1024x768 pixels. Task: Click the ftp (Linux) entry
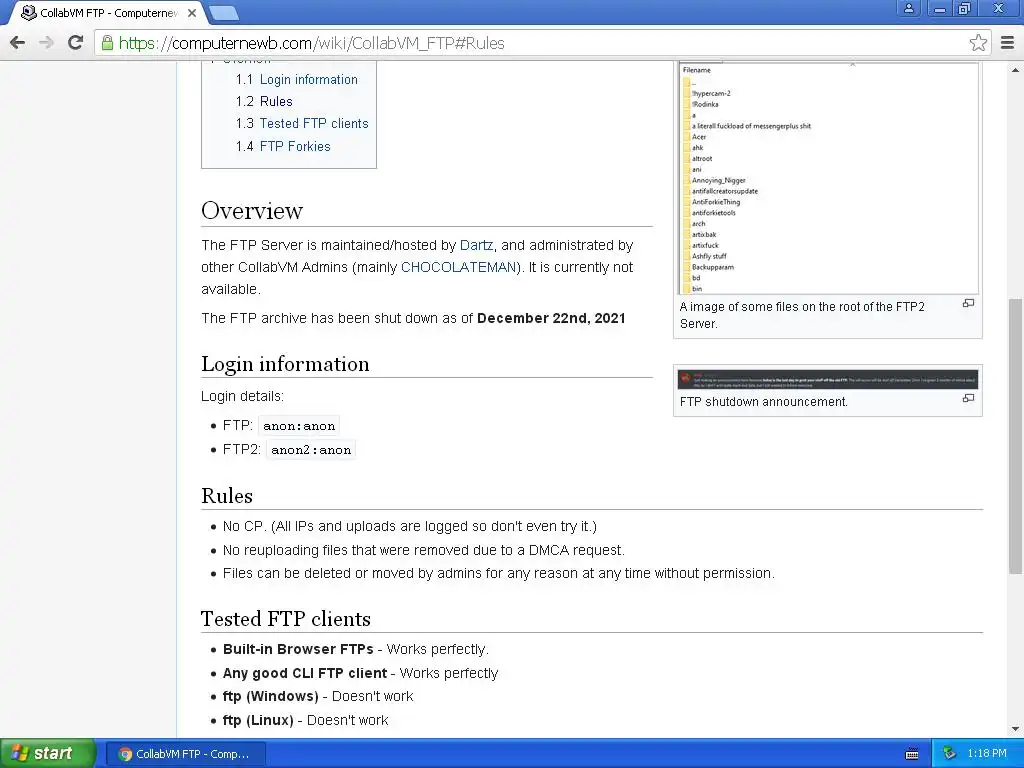tap(305, 720)
